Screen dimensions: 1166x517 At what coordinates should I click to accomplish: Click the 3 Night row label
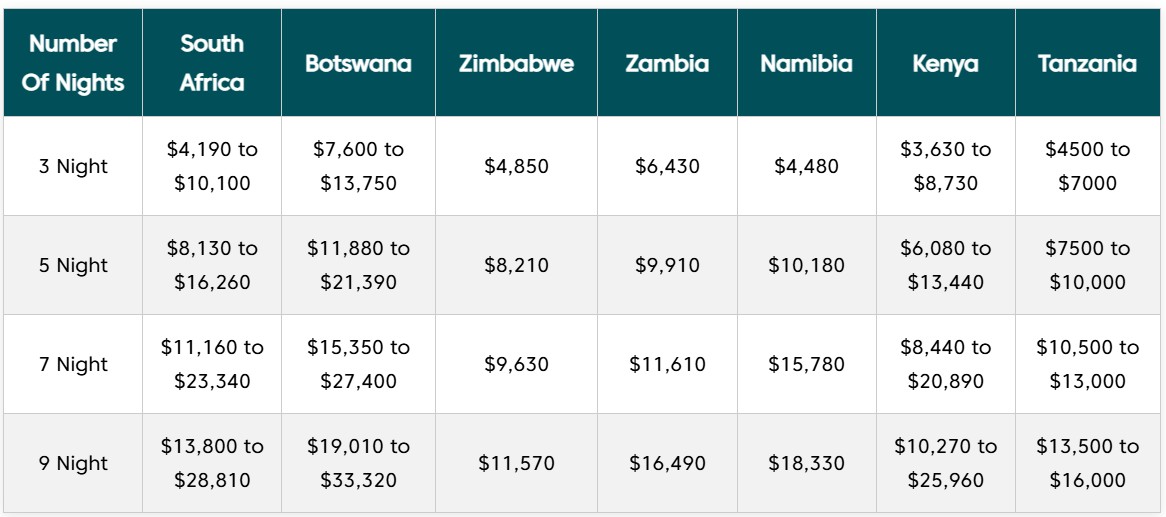point(73,166)
